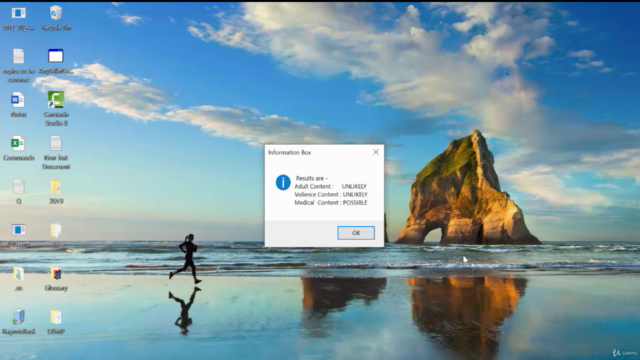Select the blue window icon below the blank file

(18, 235)
